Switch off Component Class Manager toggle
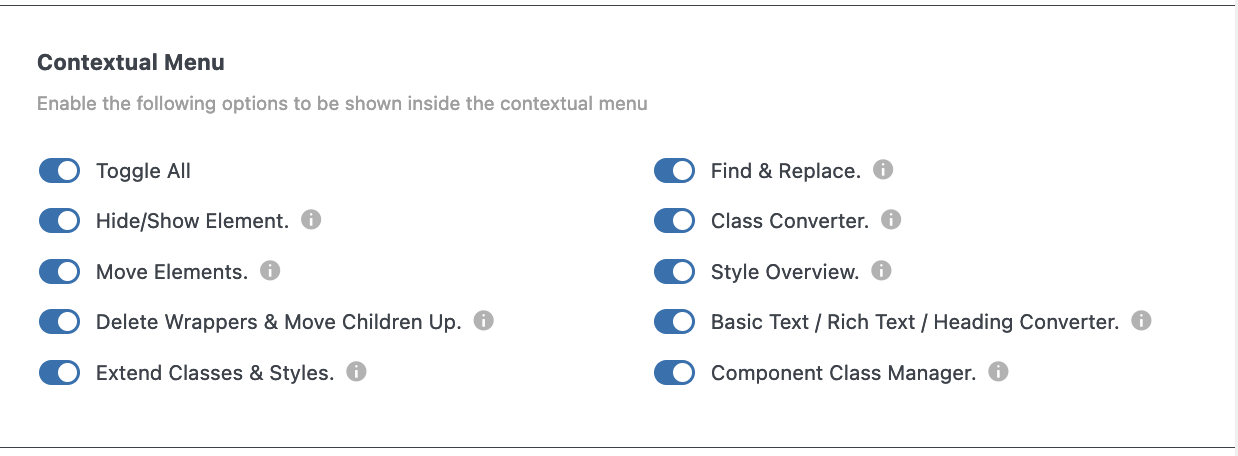This screenshot has width=1238, height=456. [x=674, y=373]
